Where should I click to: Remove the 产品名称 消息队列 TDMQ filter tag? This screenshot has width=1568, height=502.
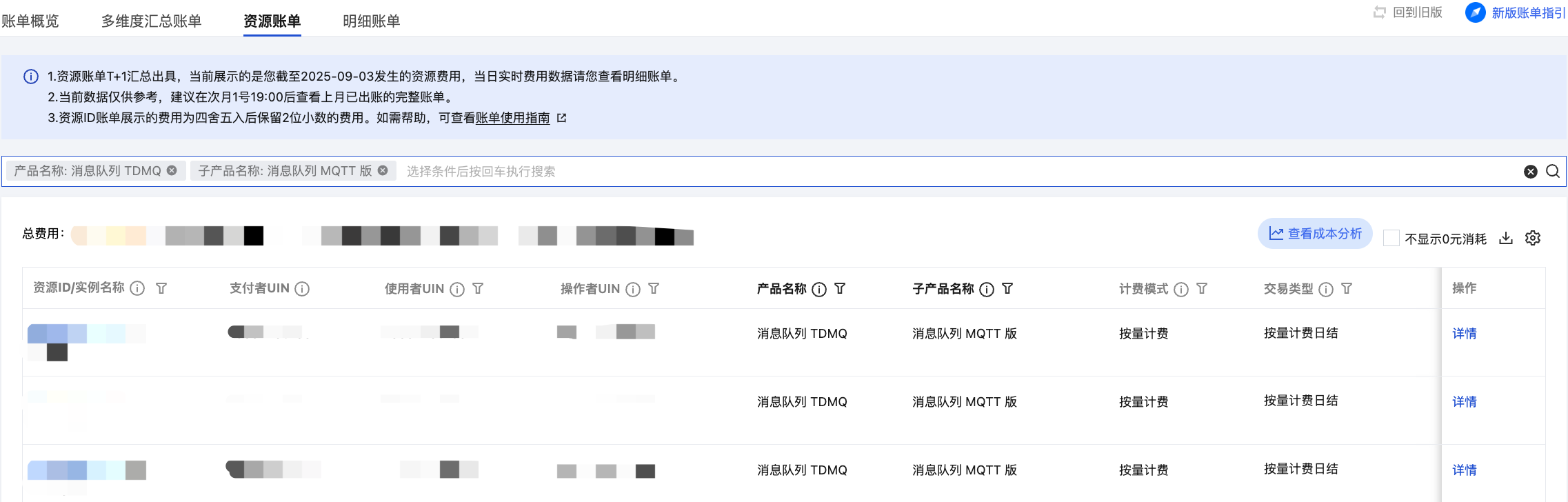(172, 170)
